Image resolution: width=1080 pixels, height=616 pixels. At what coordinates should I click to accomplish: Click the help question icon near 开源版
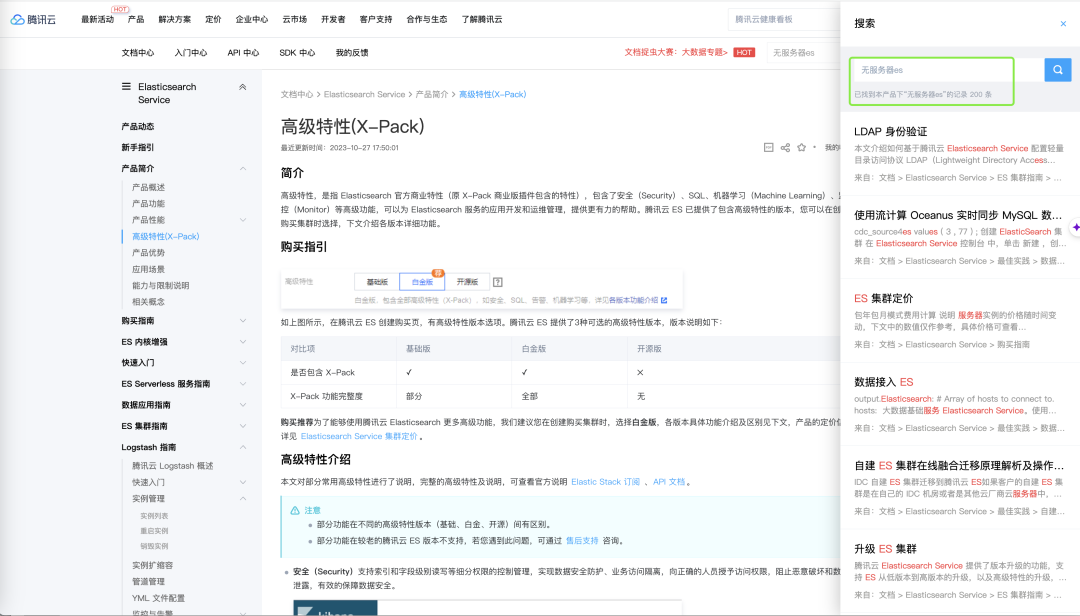pyautogui.click(x=498, y=282)
